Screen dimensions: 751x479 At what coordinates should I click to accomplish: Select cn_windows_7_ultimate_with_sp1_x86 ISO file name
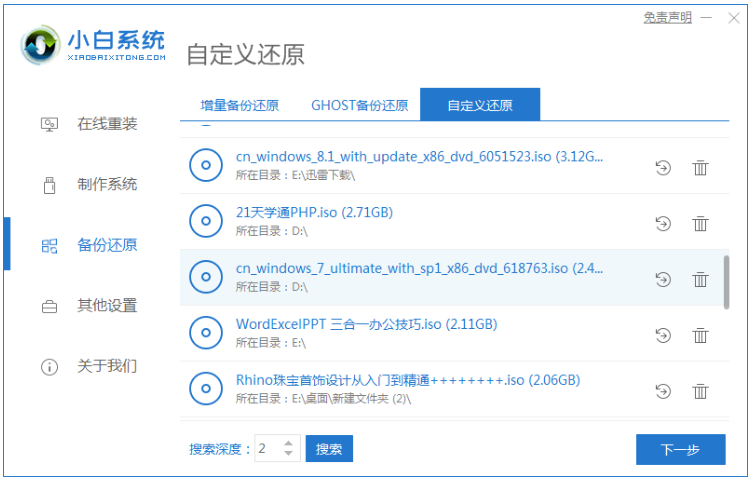click(x=419, y=268)
